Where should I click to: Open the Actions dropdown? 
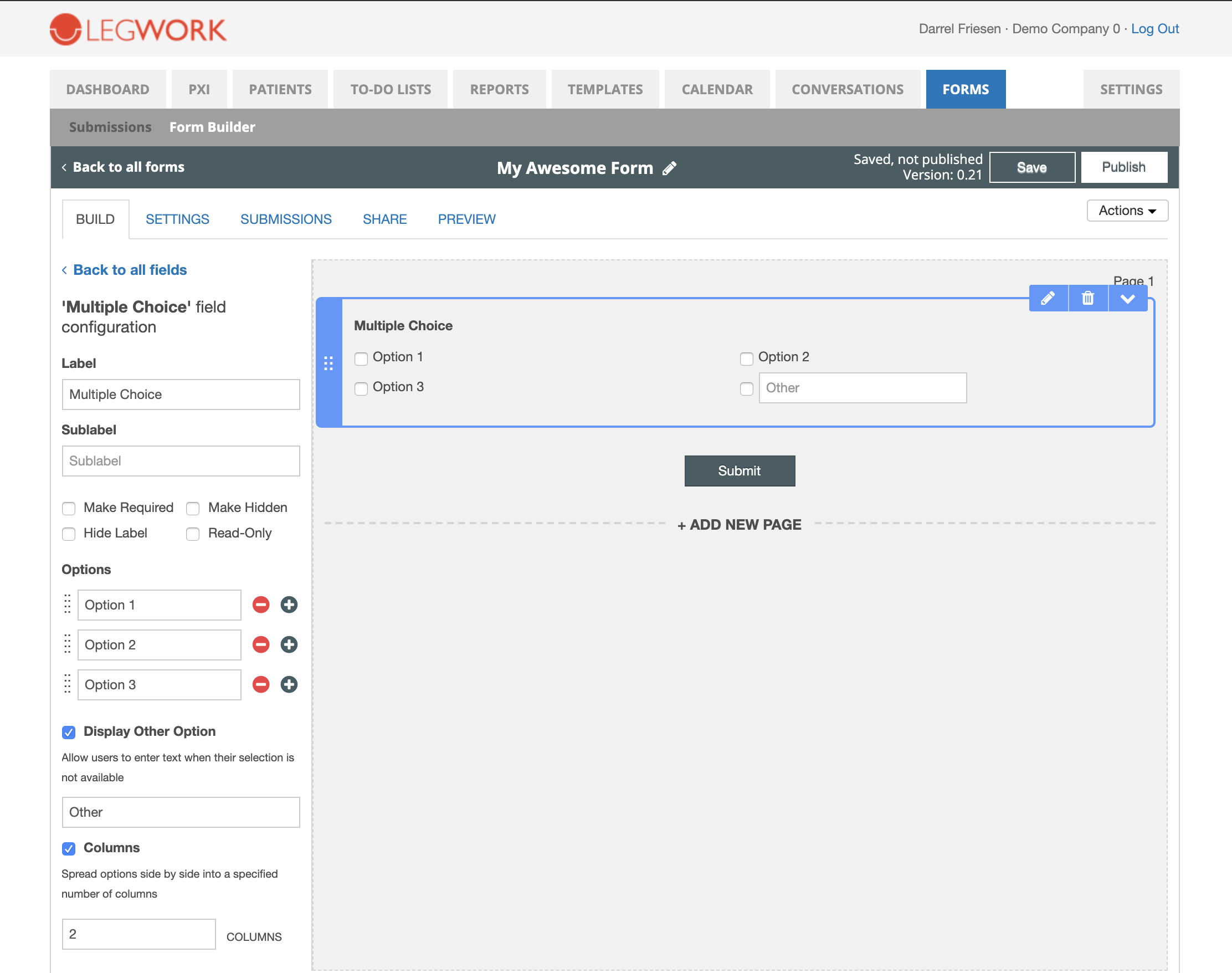click(x=1127, y=210)
